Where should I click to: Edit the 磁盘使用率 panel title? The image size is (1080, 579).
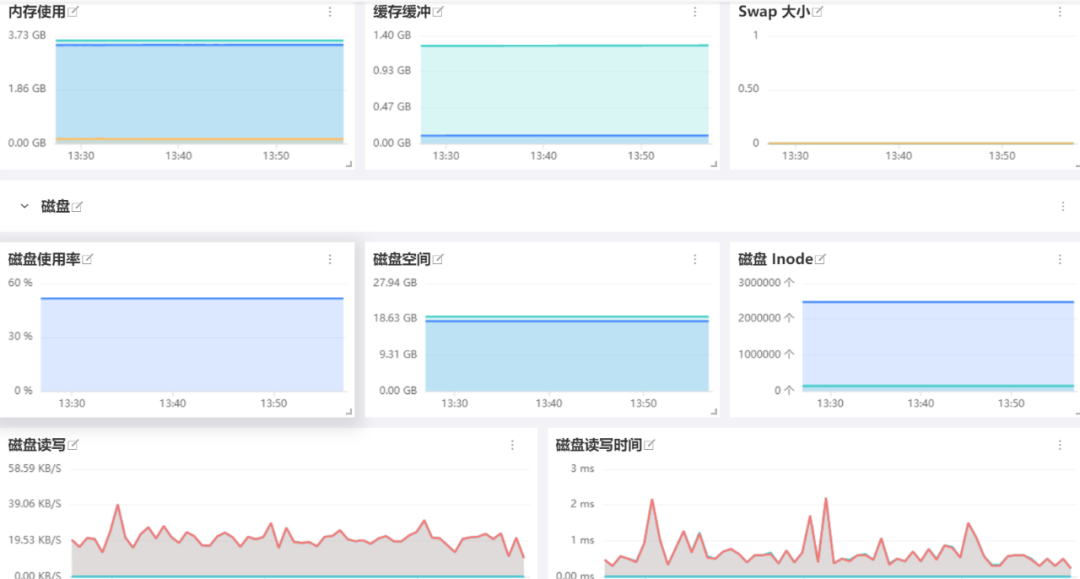pyautogui.click(x=87, y=259)
